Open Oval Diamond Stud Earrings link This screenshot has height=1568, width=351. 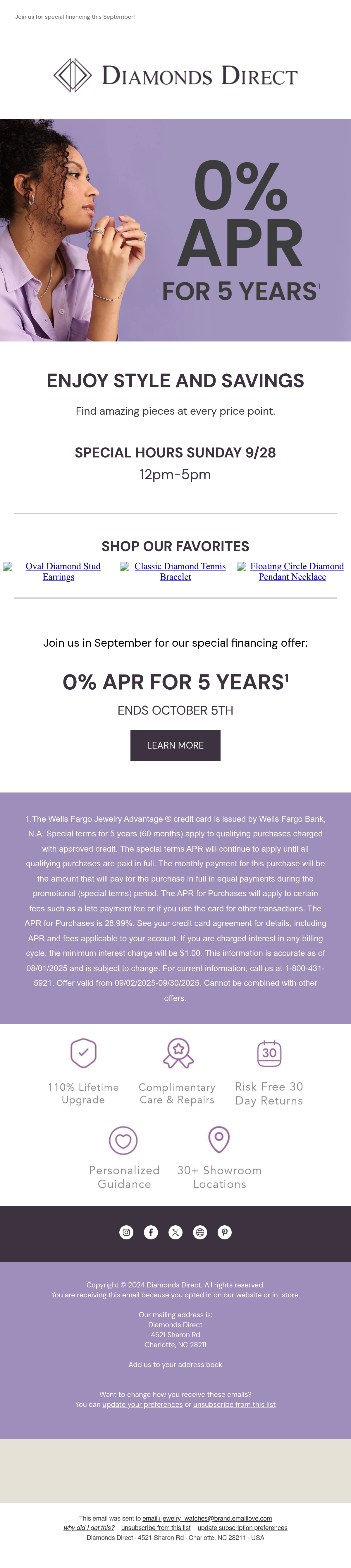[x=58, y=572]
